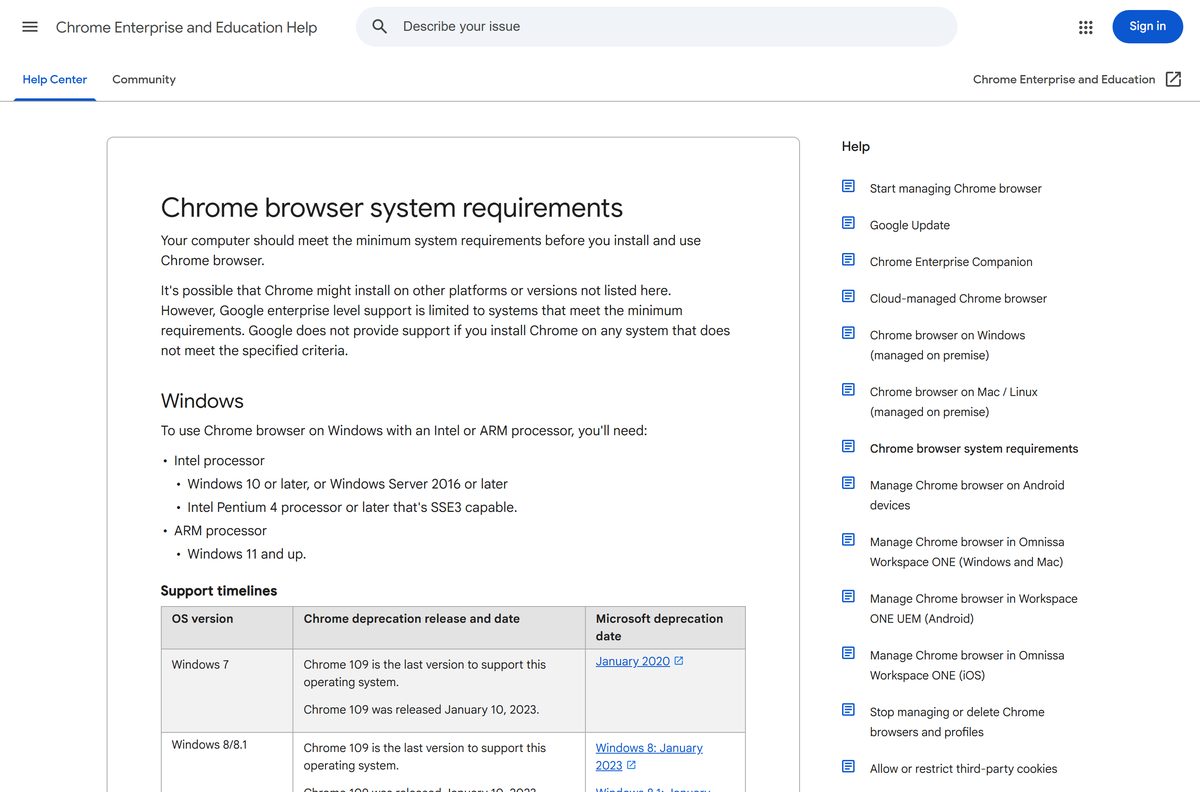The image size is (1200, 792).
Task: Open Stop managing or delete Chrome browsers article
Action: click(x=957, y=722)
